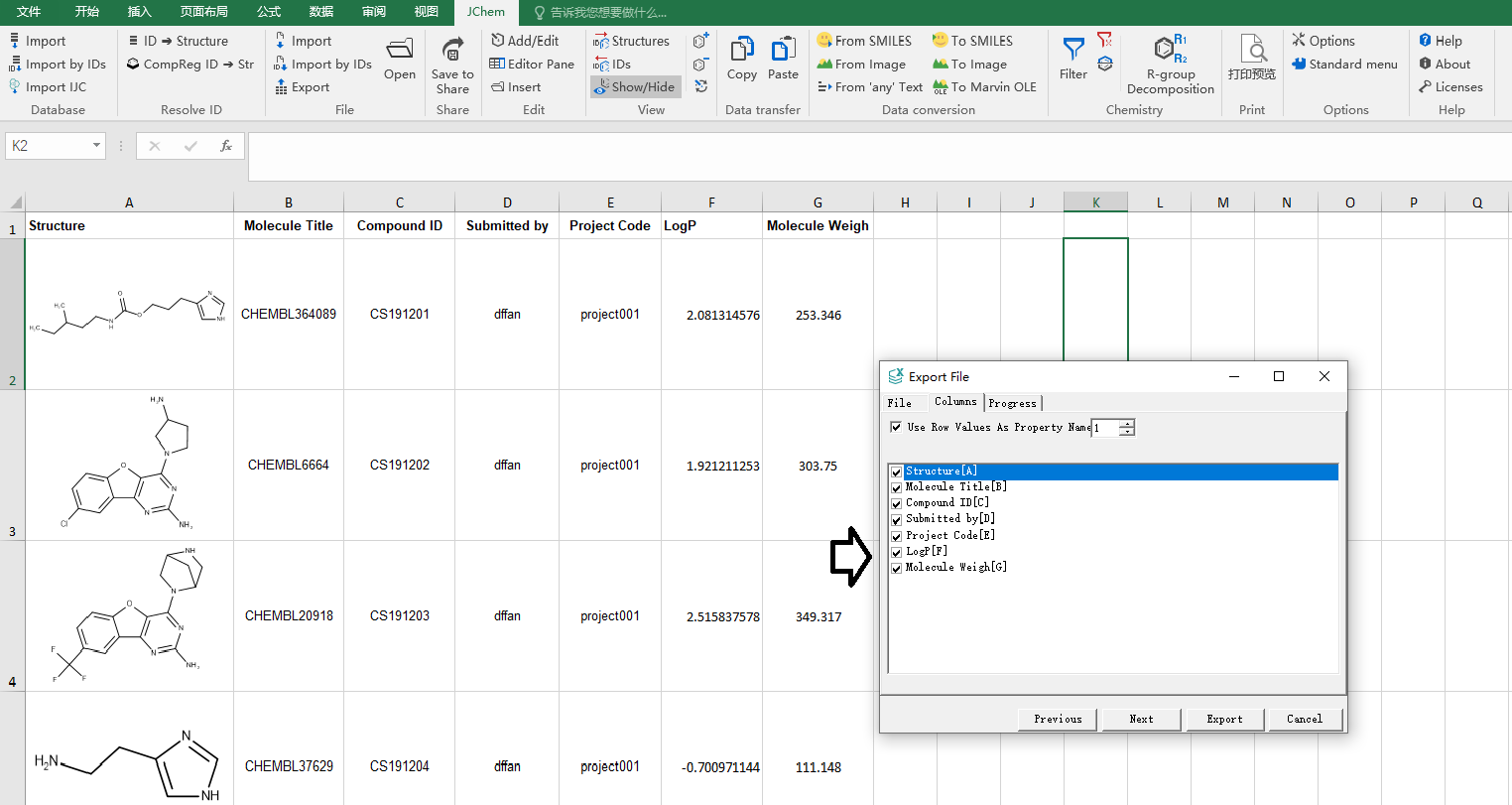Click Save to Share
Screen dimensions: 1512x805
point(452,66)
